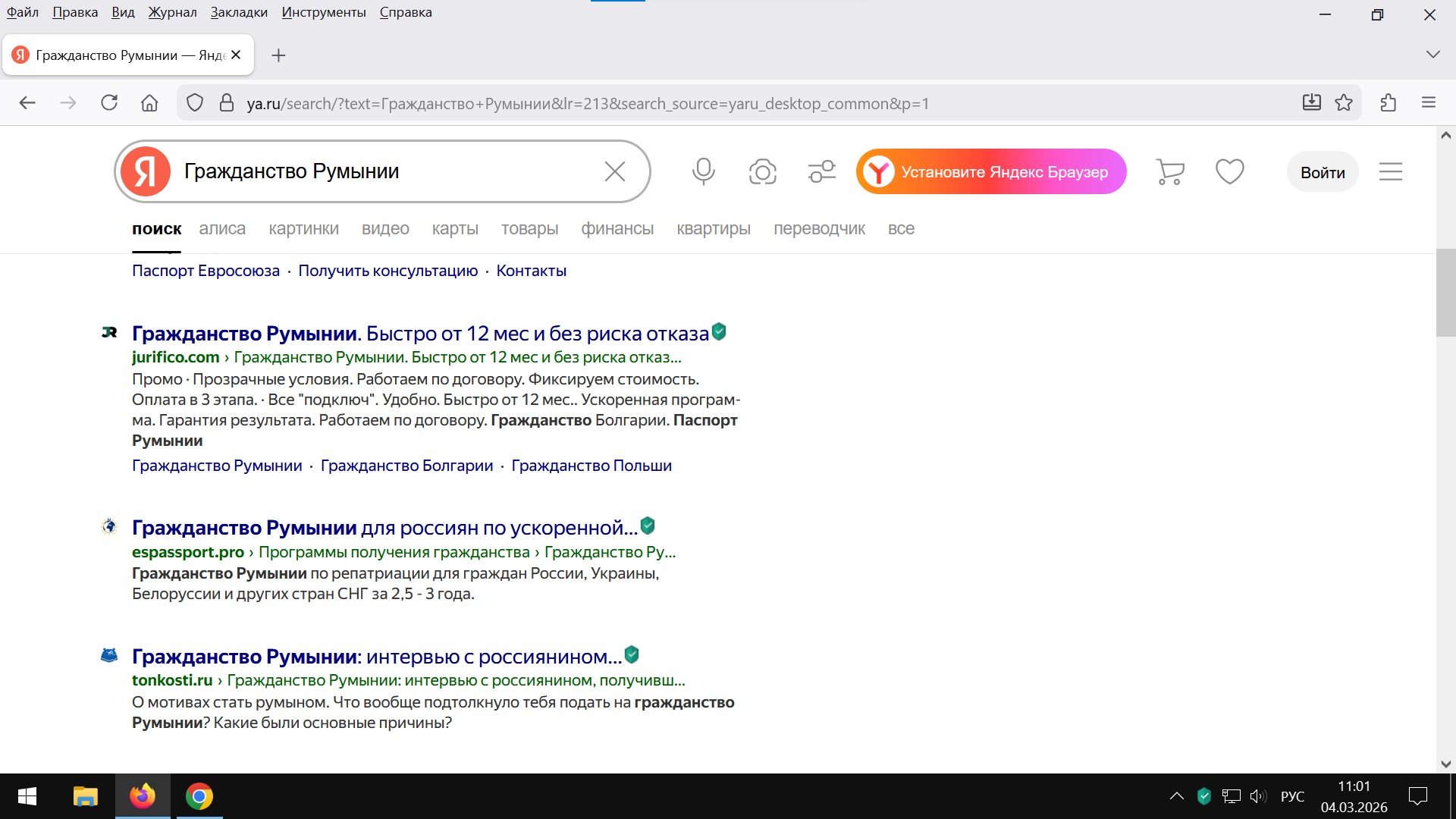Open the Закладки menu

click(238, 12)
